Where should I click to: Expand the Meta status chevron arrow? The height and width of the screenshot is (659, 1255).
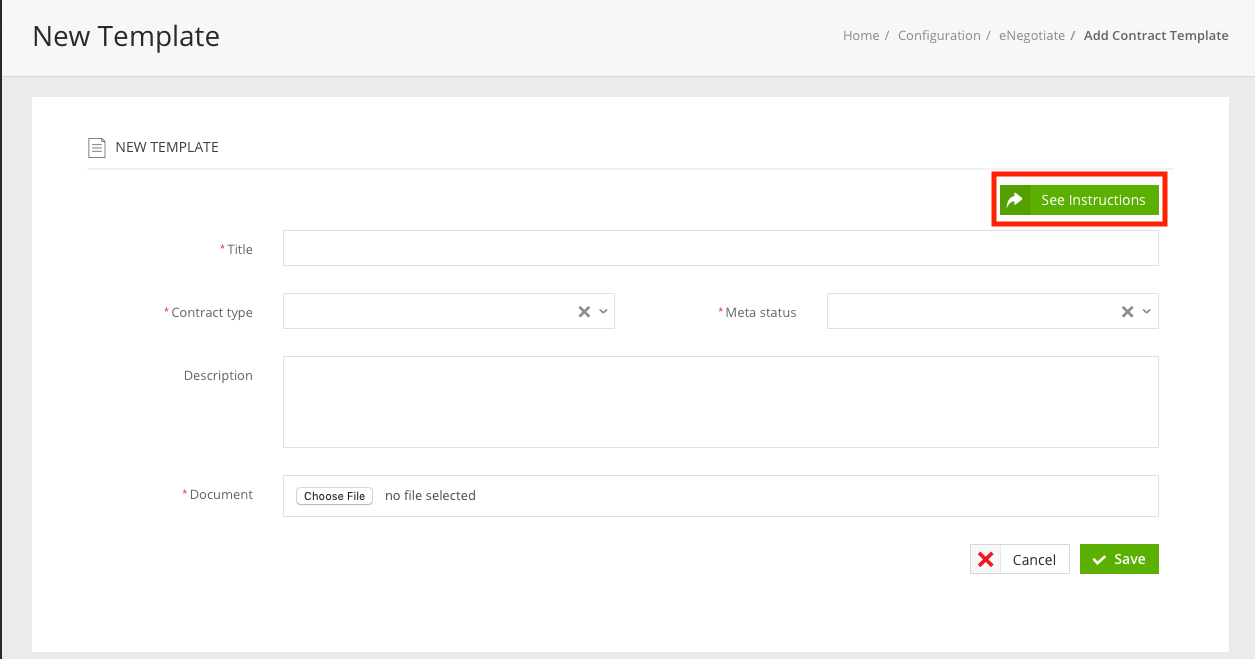(x=1147, y=312)
